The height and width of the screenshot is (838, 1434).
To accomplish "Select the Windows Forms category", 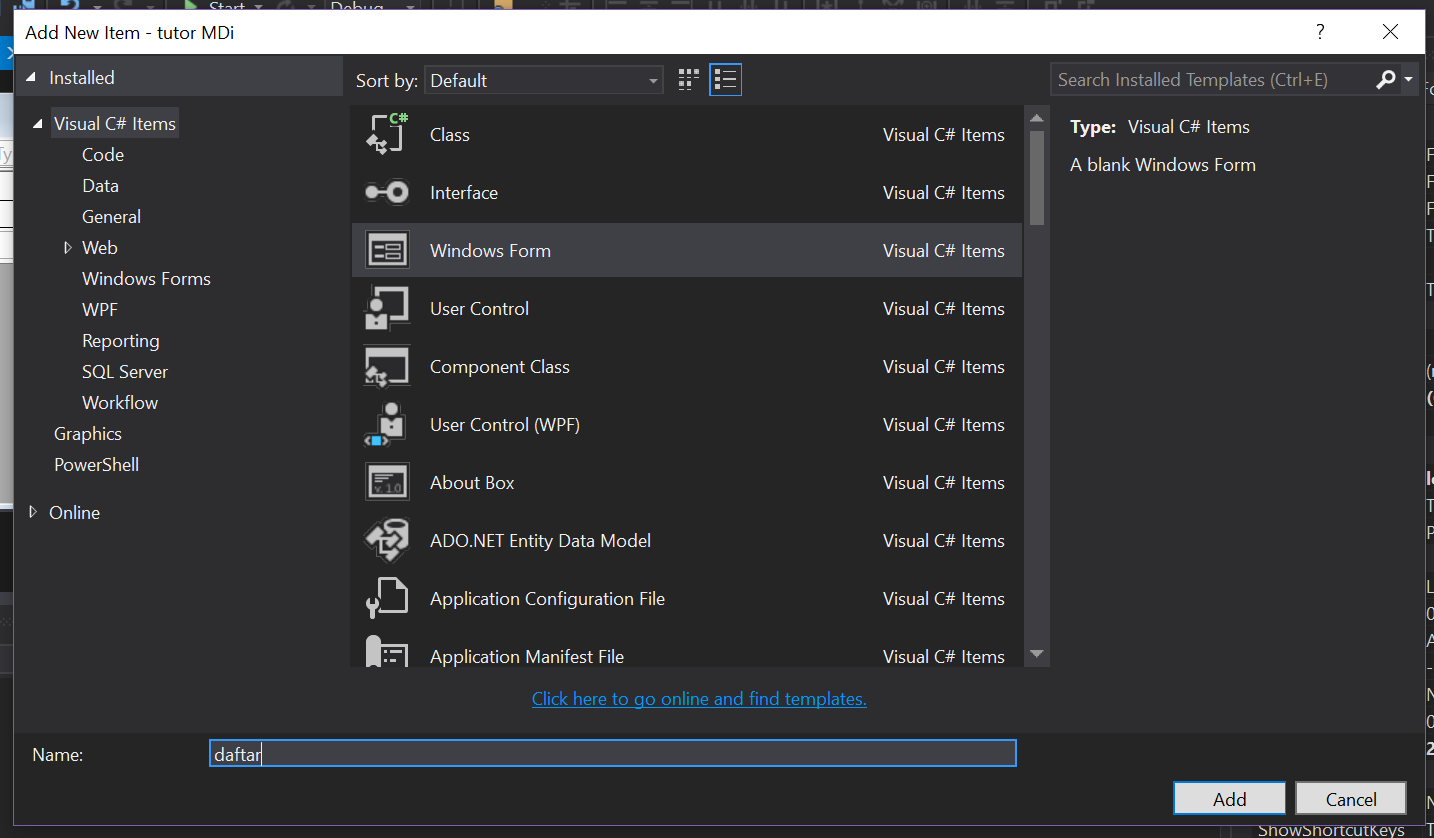I will coord(146,278).
